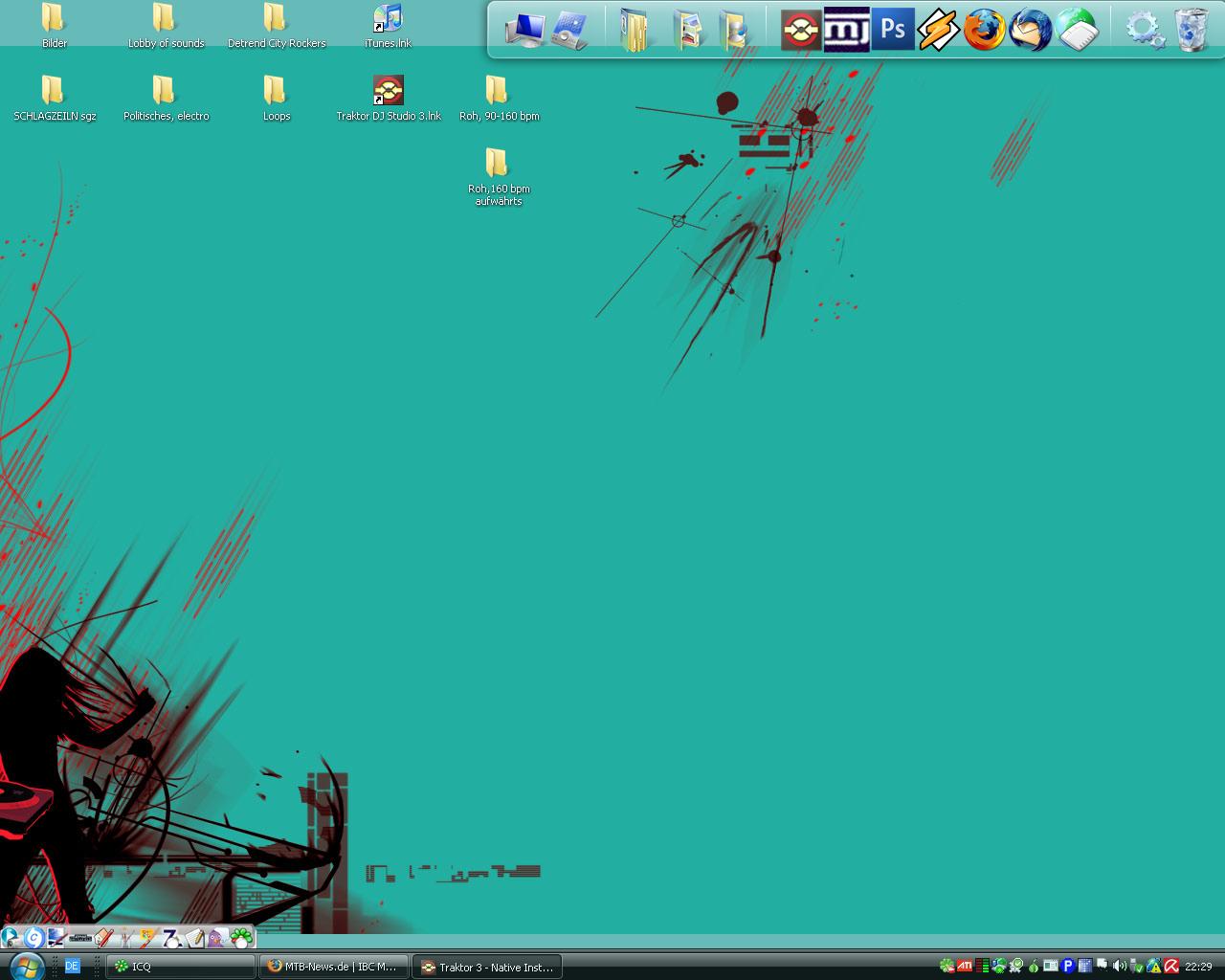This screenshot has width=1225, height=980.
Task: Launch the MJ application in the dock
Action: (x=847, y=30)
